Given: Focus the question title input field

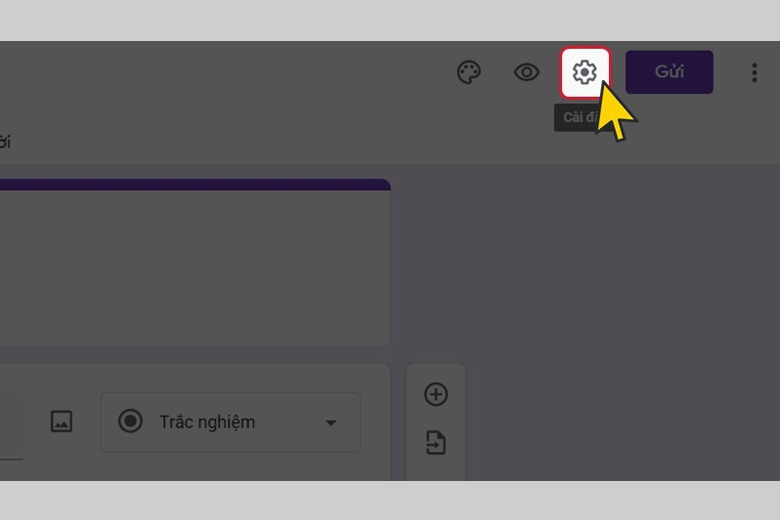Looking at the screenshot, I should pyautogui.click(x=11, y=426).
